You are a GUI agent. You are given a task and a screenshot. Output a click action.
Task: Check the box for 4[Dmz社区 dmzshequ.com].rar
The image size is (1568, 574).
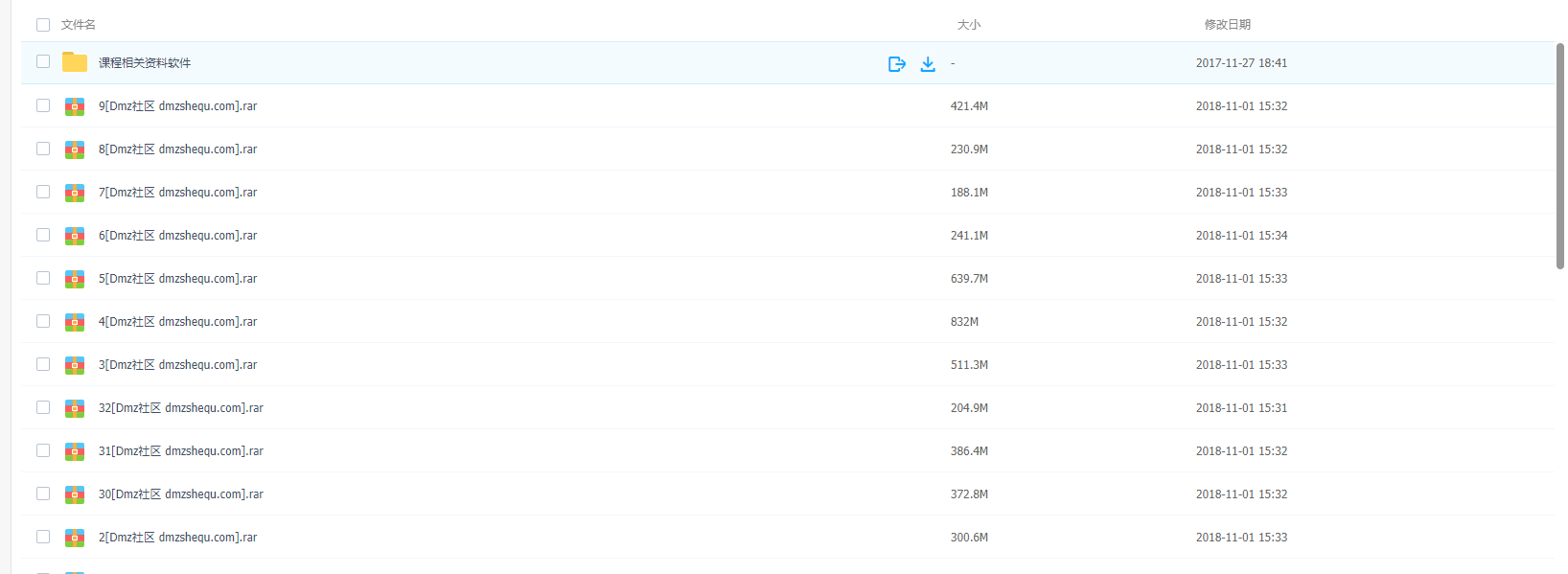(43, 321)
